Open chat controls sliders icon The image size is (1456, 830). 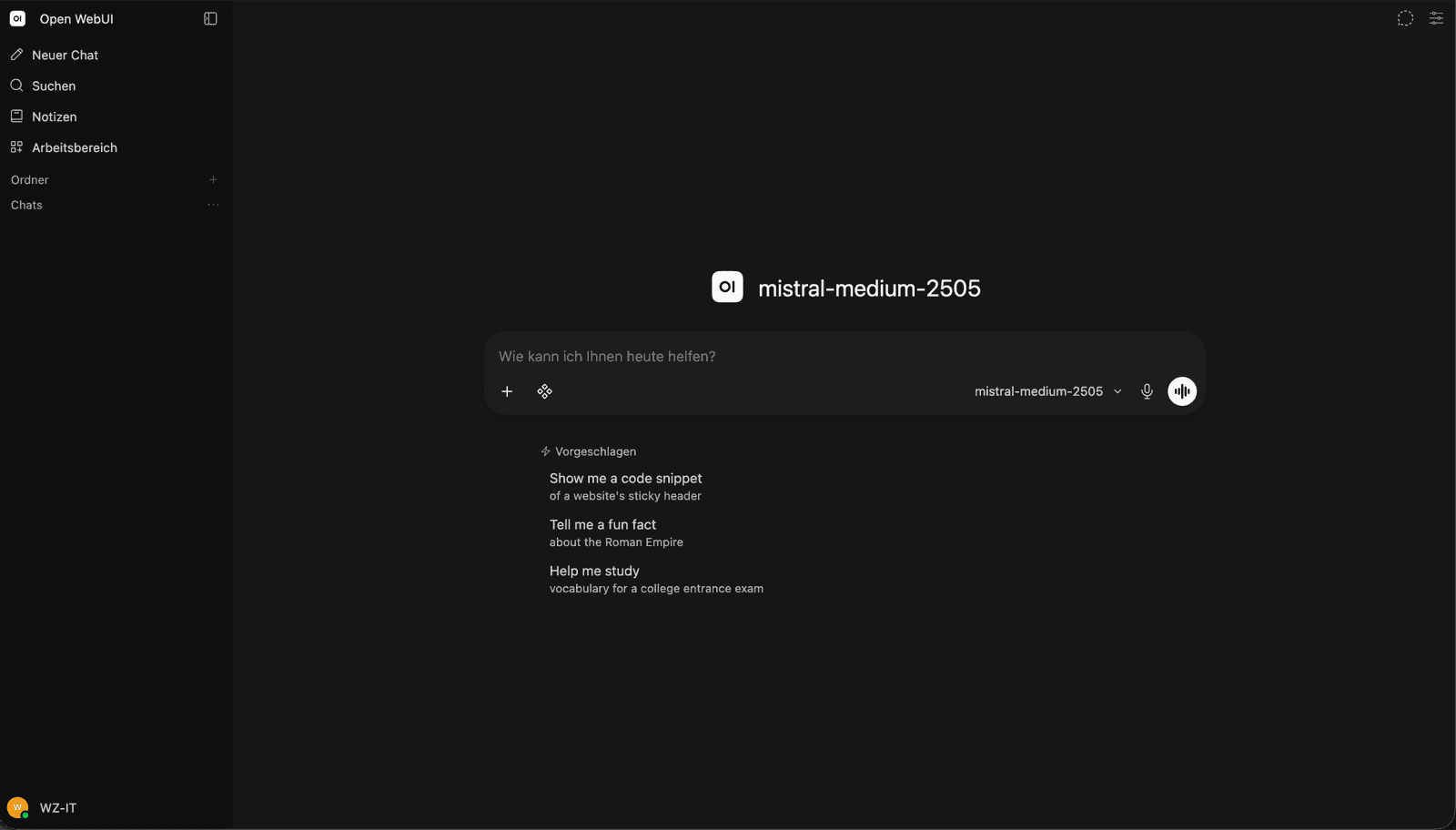click(x=1436, y=18)
